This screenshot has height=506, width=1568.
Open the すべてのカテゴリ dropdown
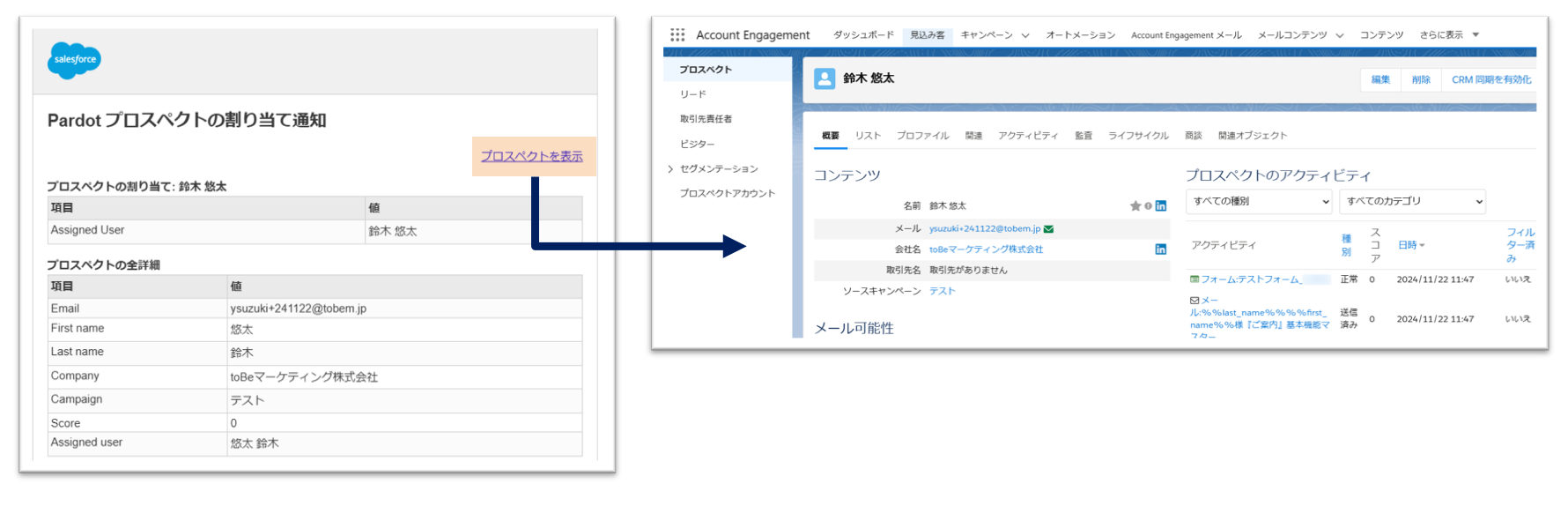click(x=1412, y=201)
